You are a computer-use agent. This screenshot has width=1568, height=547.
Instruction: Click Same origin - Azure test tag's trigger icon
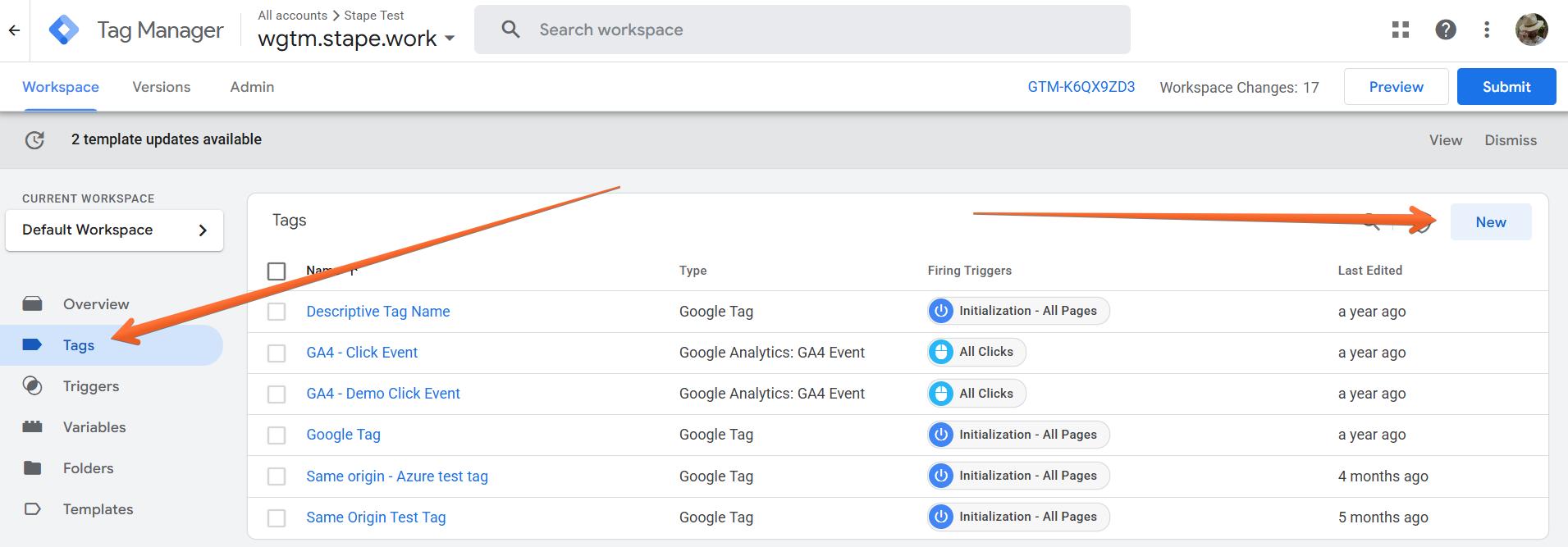941,476
